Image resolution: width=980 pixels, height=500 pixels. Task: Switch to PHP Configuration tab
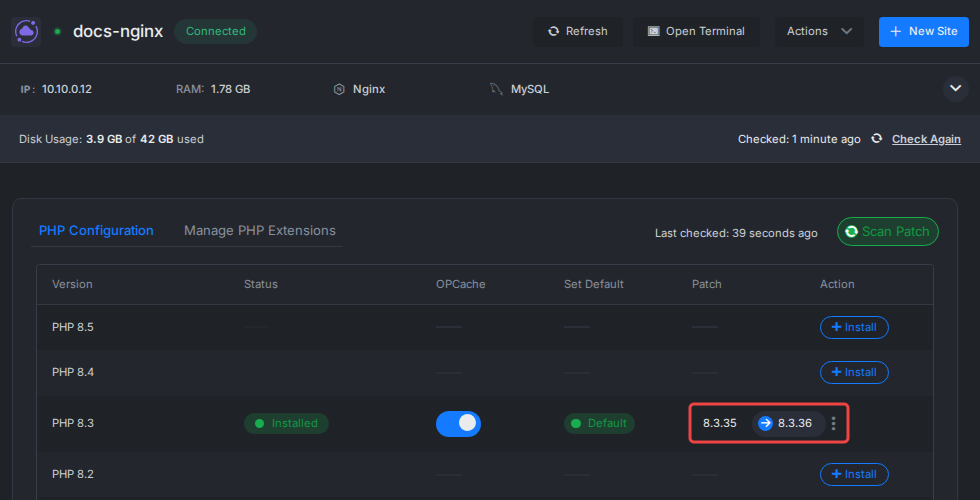[96, 231]
